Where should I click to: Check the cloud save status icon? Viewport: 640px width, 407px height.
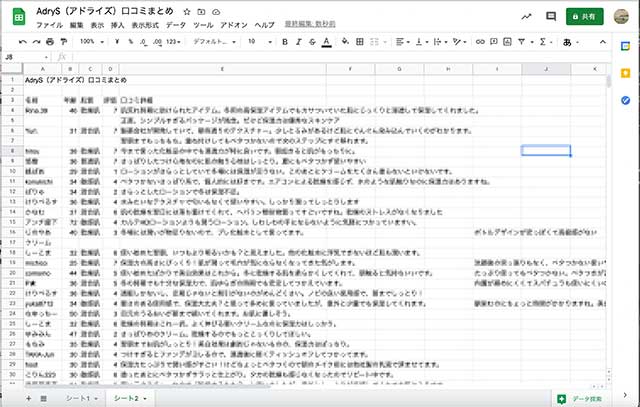pos(216,12)
